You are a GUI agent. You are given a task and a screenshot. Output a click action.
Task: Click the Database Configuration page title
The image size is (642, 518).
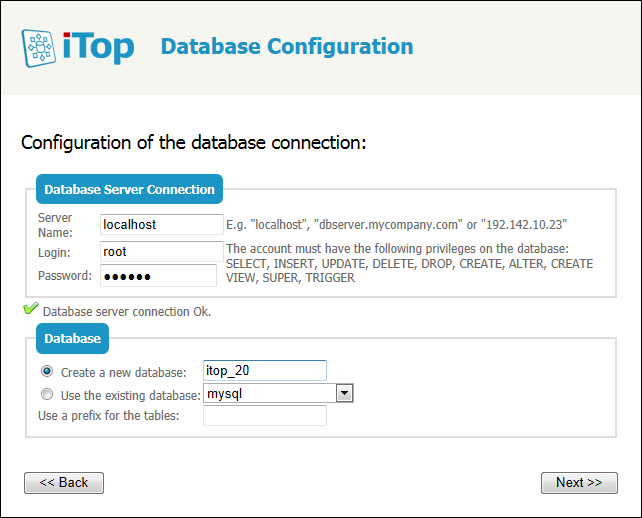tap(286, 47)
